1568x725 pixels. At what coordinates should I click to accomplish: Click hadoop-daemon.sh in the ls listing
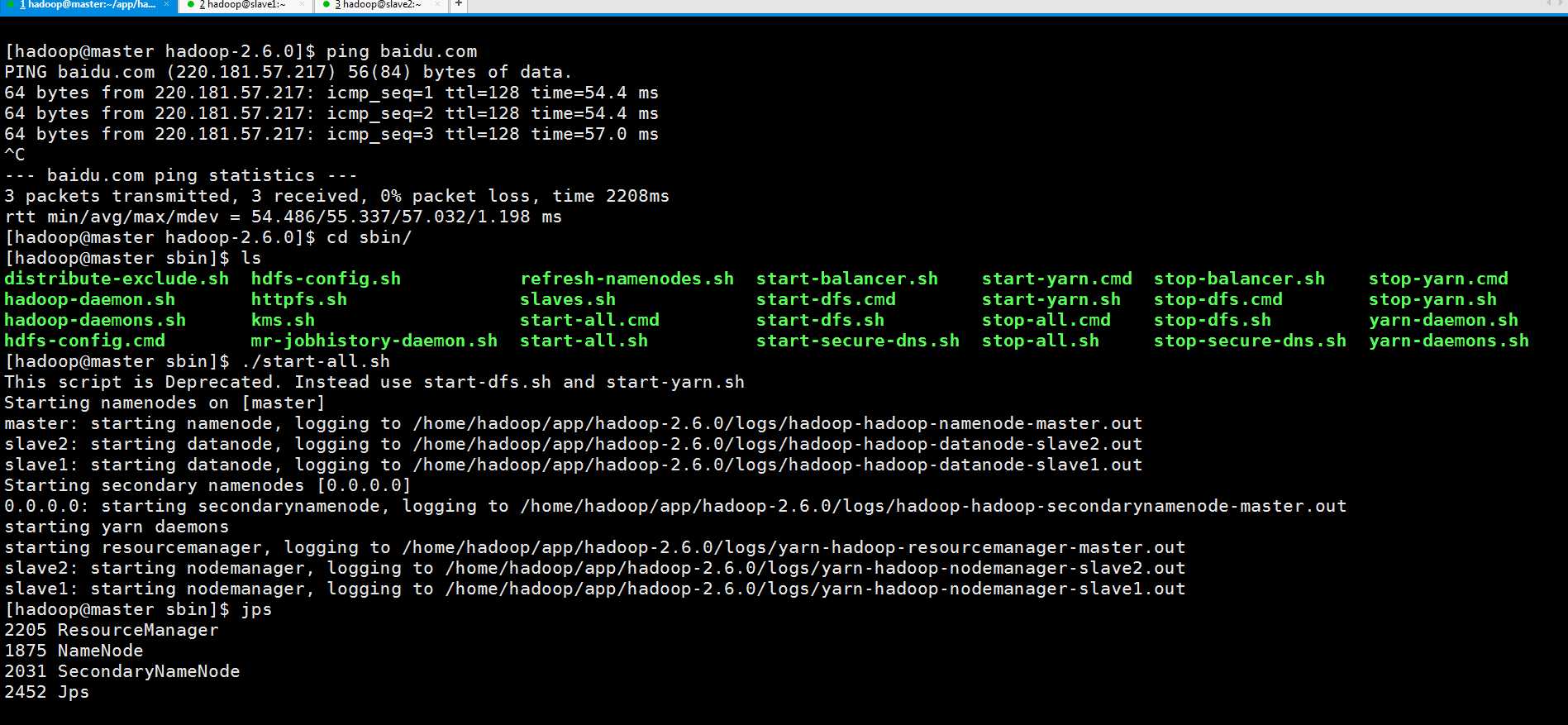tap(89, 299)
